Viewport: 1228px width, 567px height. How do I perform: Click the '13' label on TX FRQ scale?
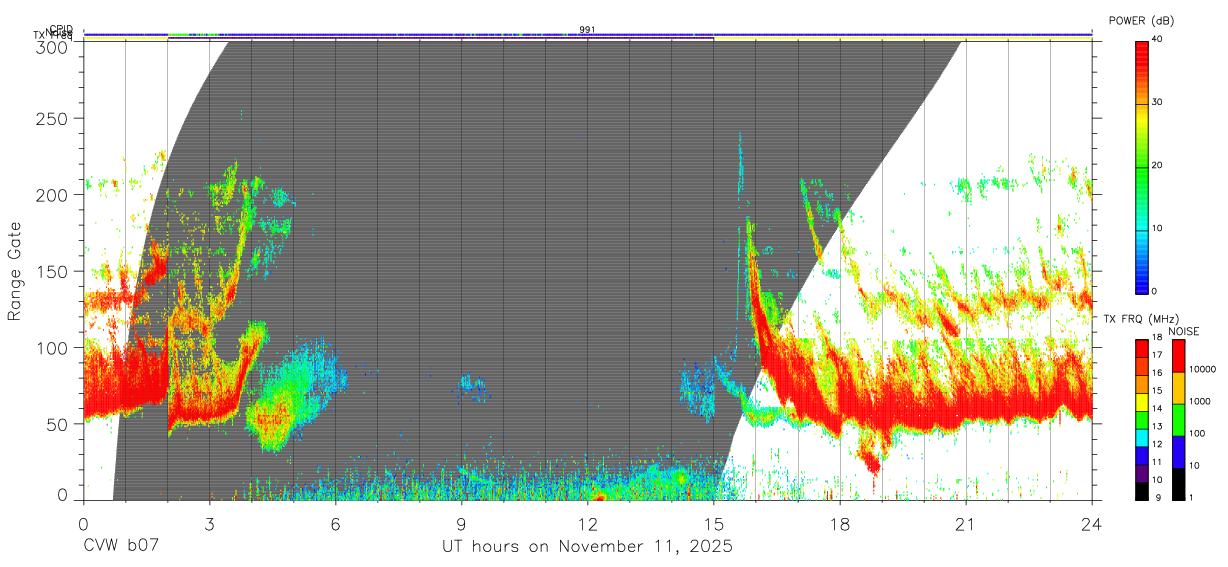(x=1156, y=426)
